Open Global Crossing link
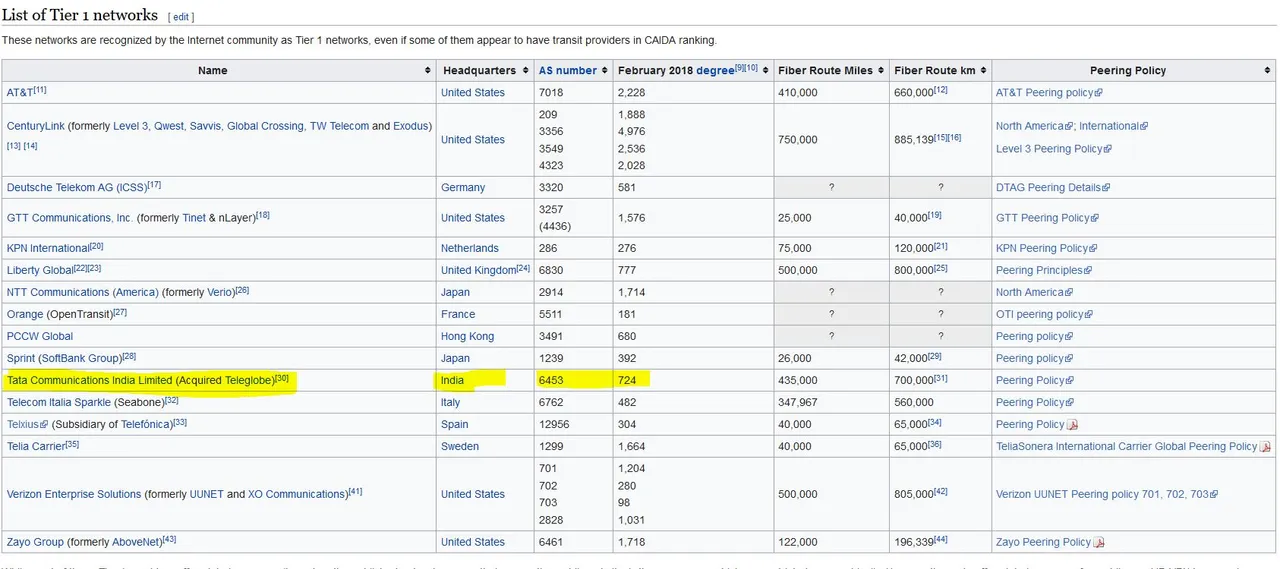1280x569 pixels. point(265,127)
